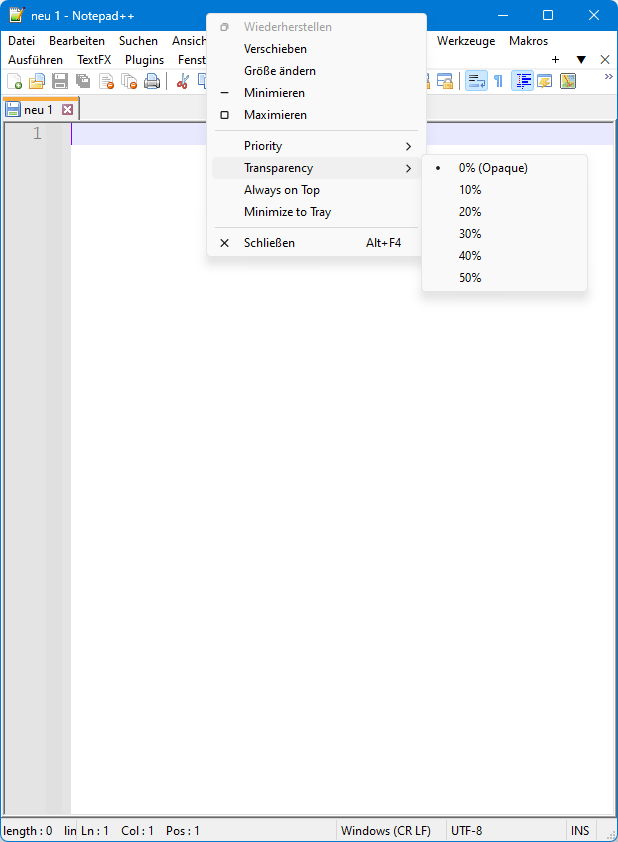Open the Suchen menu
Viewport: 618px width, 842px height.
tap(138, 41)
